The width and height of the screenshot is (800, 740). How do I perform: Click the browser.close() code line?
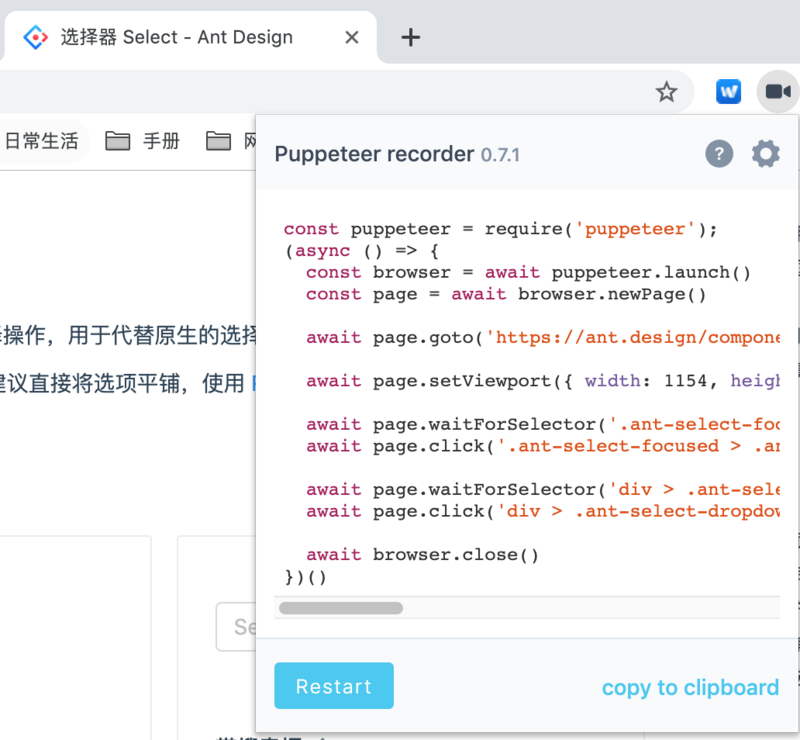coord(422,555)
